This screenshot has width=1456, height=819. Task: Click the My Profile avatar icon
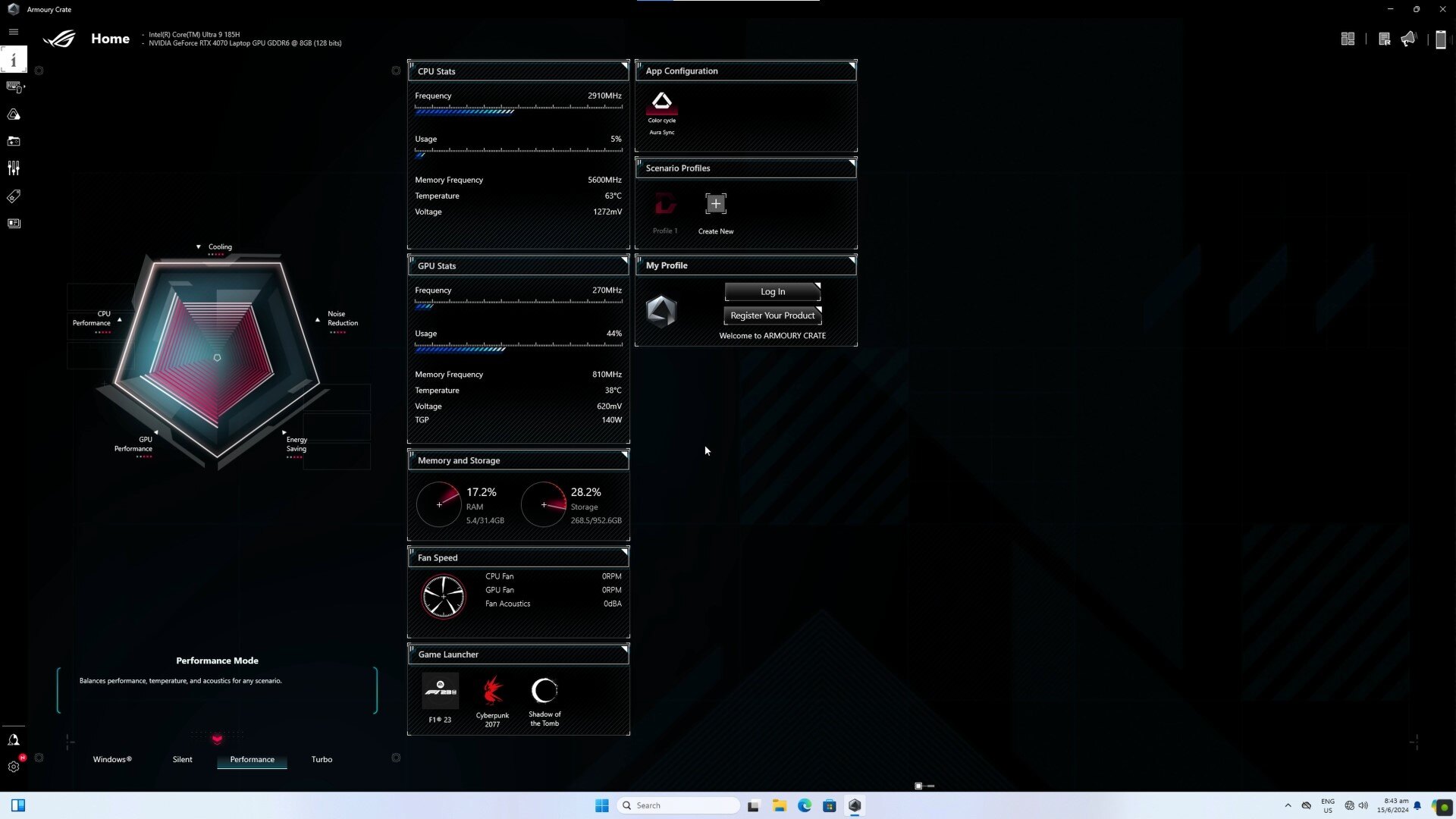coord(661,312)
